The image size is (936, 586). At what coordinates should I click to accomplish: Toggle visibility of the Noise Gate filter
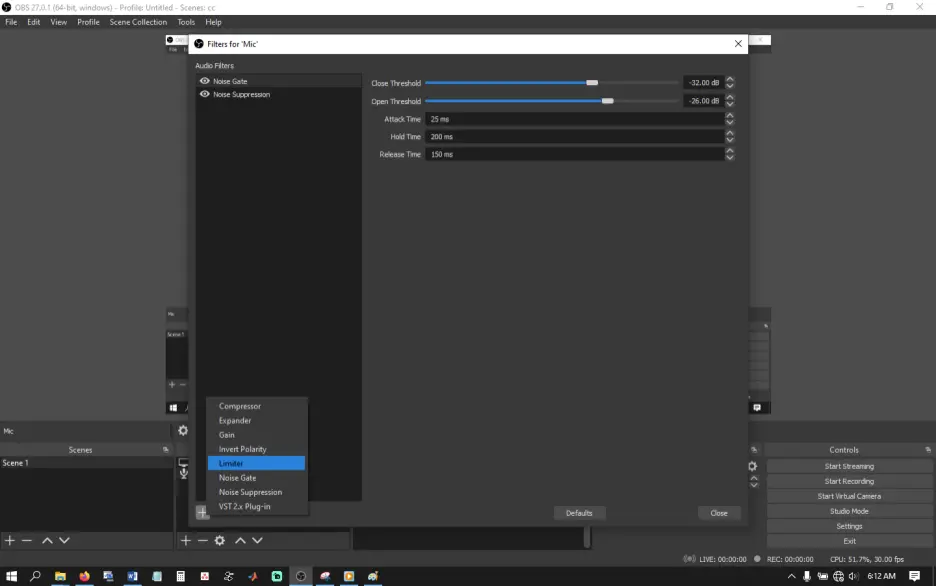[203, 81]
